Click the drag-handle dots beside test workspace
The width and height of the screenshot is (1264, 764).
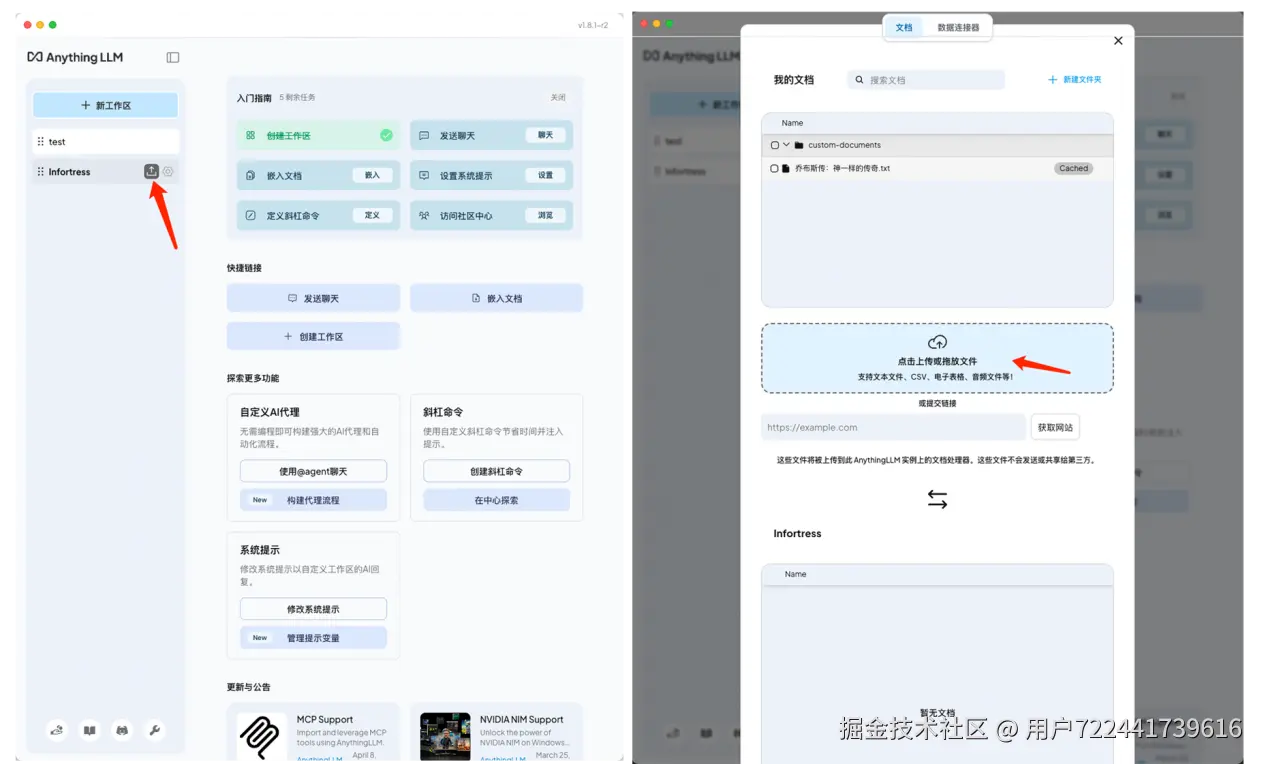41,142
